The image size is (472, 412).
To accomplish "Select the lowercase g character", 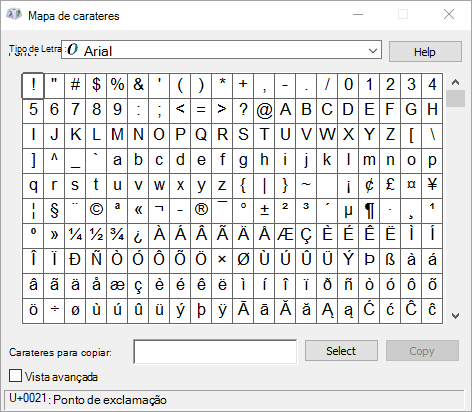I will [x=243, y=161].
